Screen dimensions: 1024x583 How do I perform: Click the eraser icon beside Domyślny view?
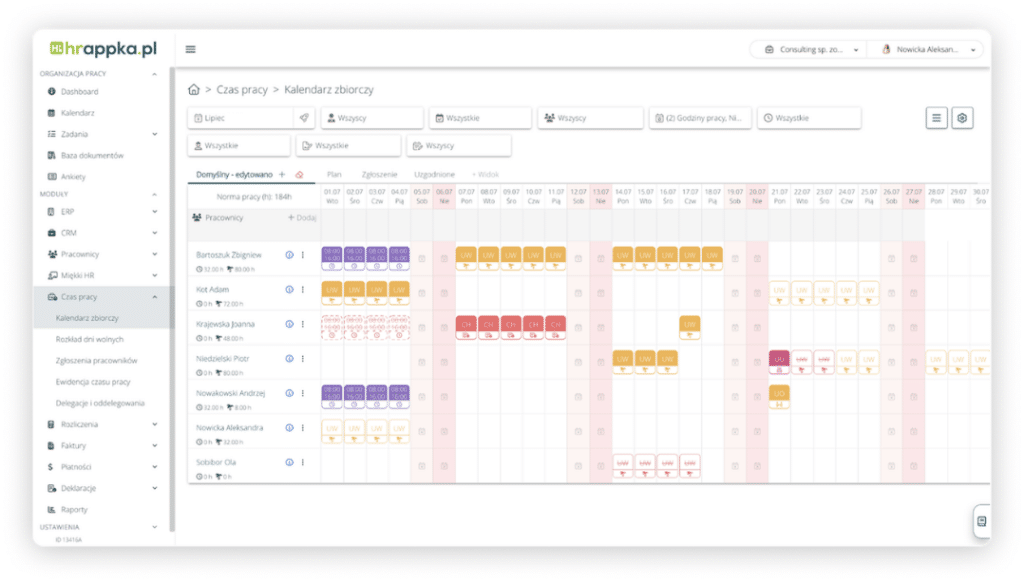point(299,174)
